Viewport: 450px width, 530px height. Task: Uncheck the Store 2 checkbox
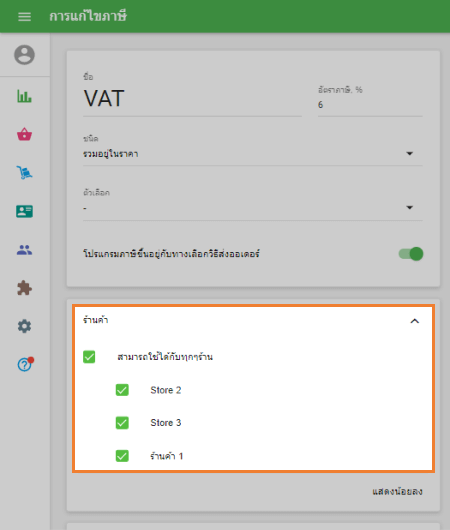pos(122,390)
